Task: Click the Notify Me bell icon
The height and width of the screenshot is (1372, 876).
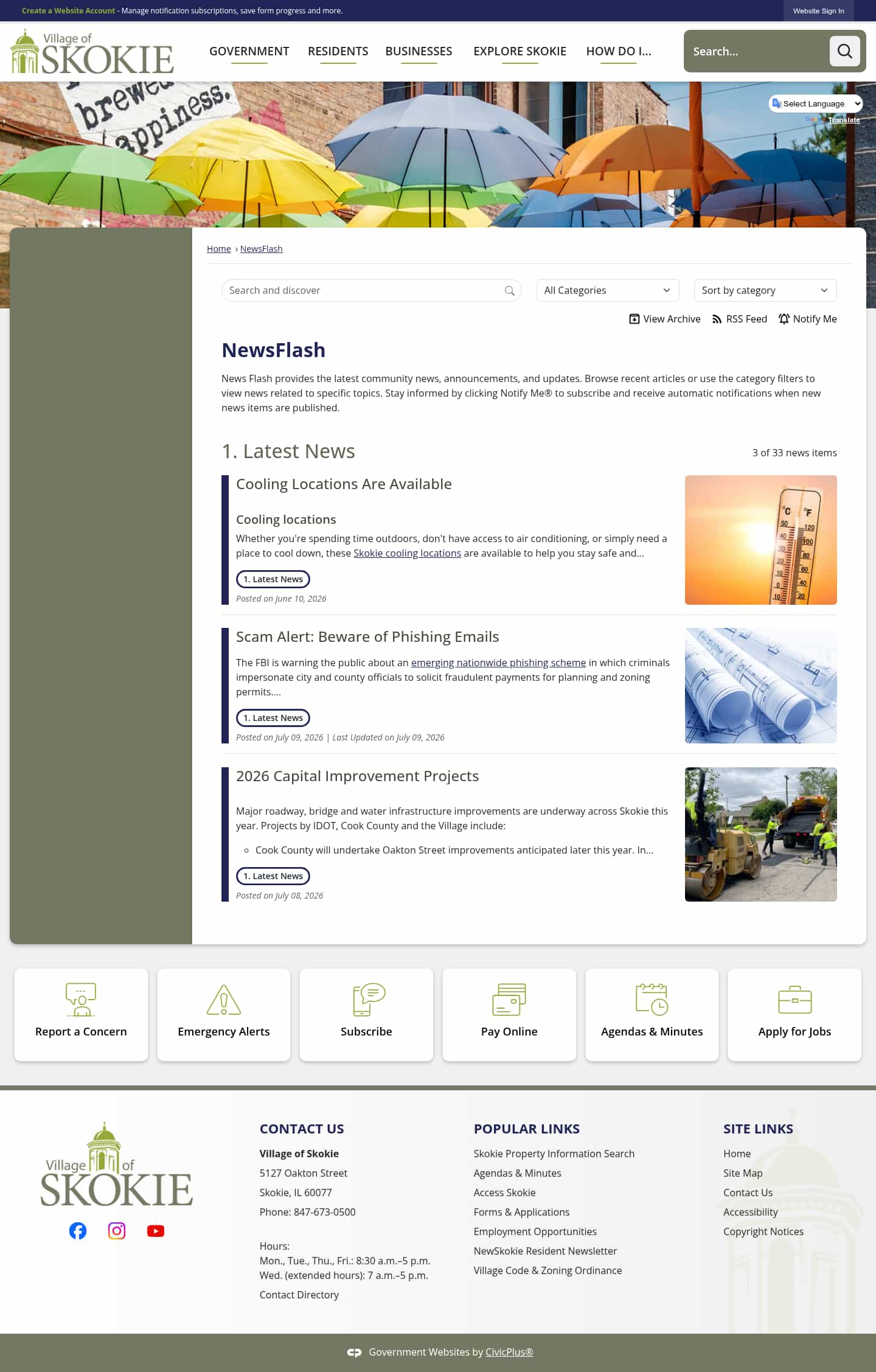Action: point(784,319)
